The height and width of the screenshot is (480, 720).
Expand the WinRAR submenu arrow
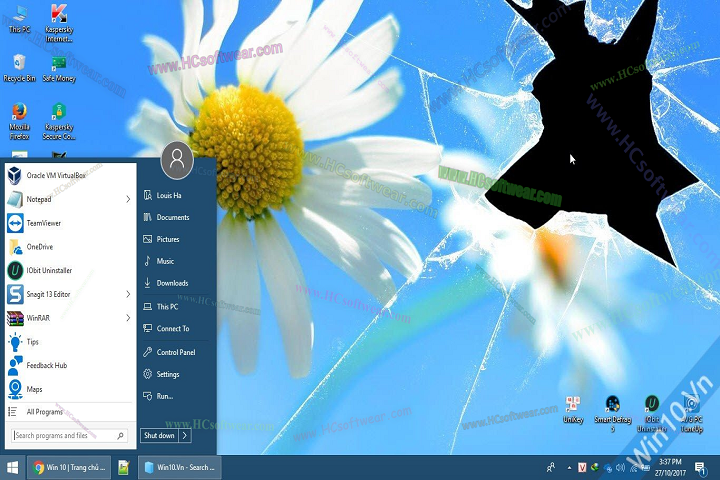coord(128,318)
